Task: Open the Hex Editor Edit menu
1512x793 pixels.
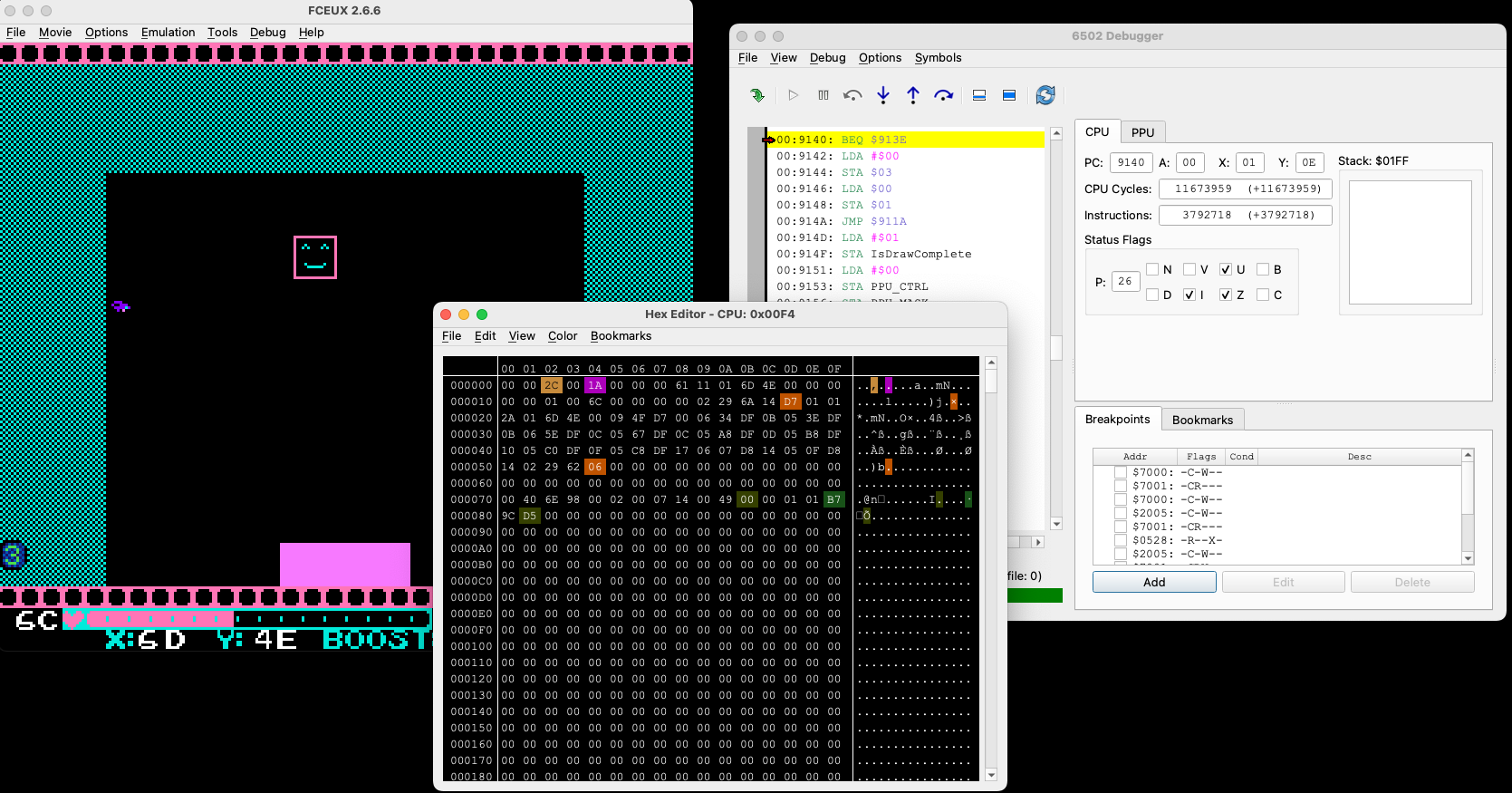Action: (x=485, y=335)
